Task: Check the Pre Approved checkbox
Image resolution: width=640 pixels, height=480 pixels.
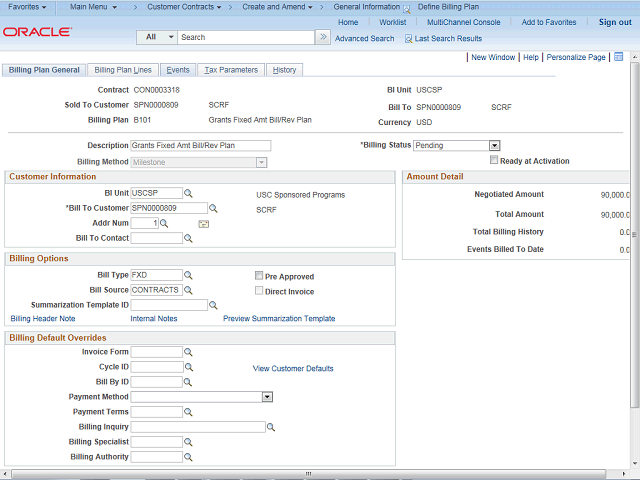Action: tap(259, 276)
